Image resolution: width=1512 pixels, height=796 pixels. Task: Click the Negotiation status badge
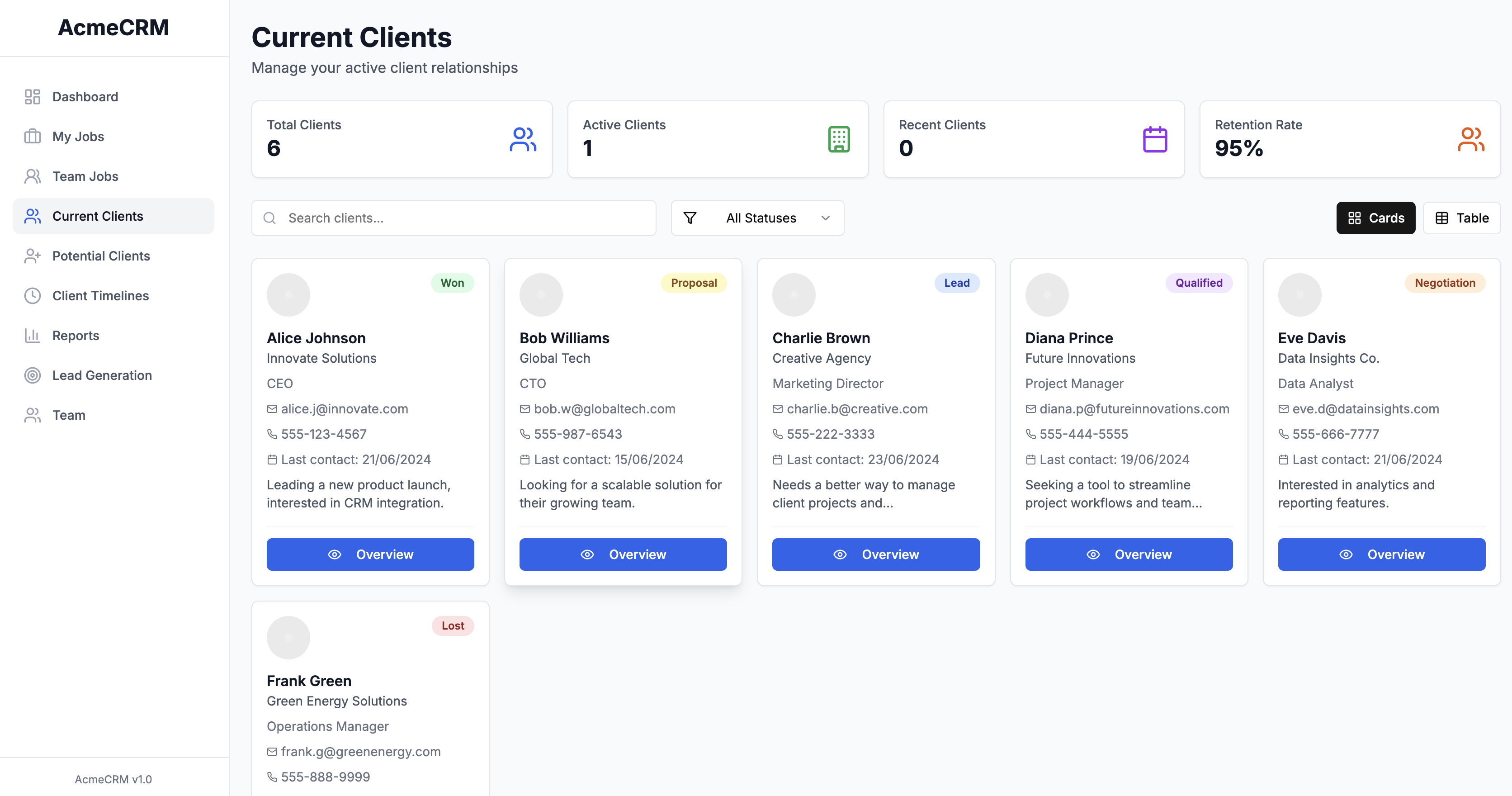pyautogui.click(x=1445, y=283)
